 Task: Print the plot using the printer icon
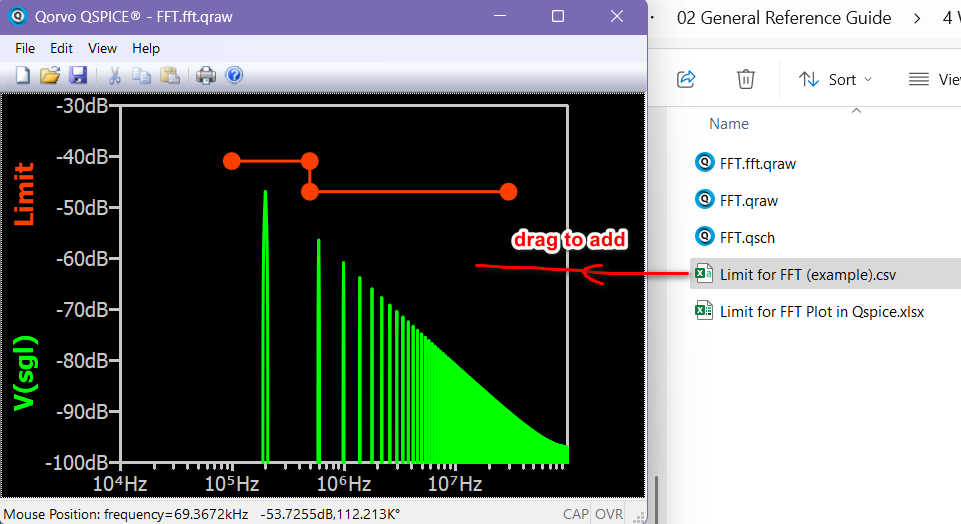pos(206,75)
